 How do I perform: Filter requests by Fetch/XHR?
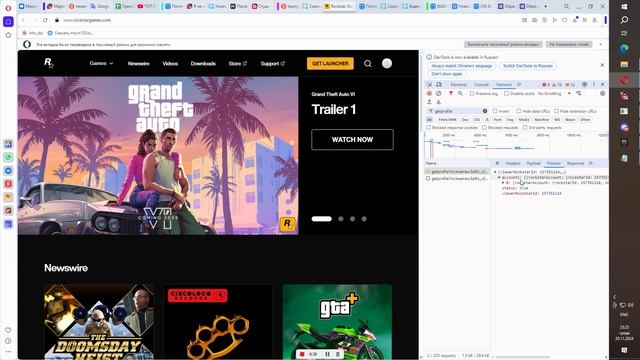pyautogui.click(x=448, y=120)
